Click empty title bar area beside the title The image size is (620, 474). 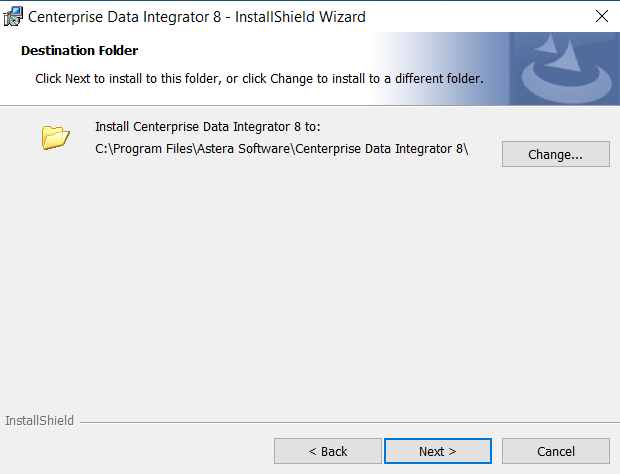[x=470, y=16]
